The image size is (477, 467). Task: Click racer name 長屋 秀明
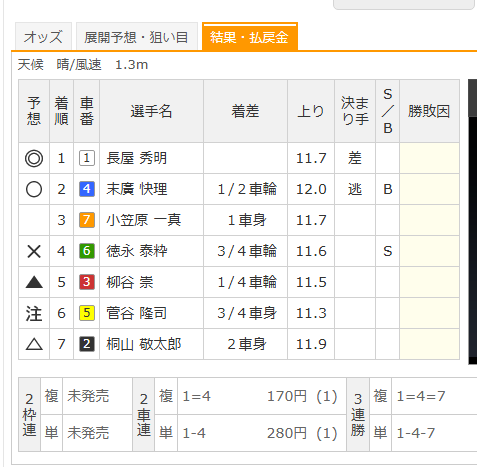tap(137, 158)
